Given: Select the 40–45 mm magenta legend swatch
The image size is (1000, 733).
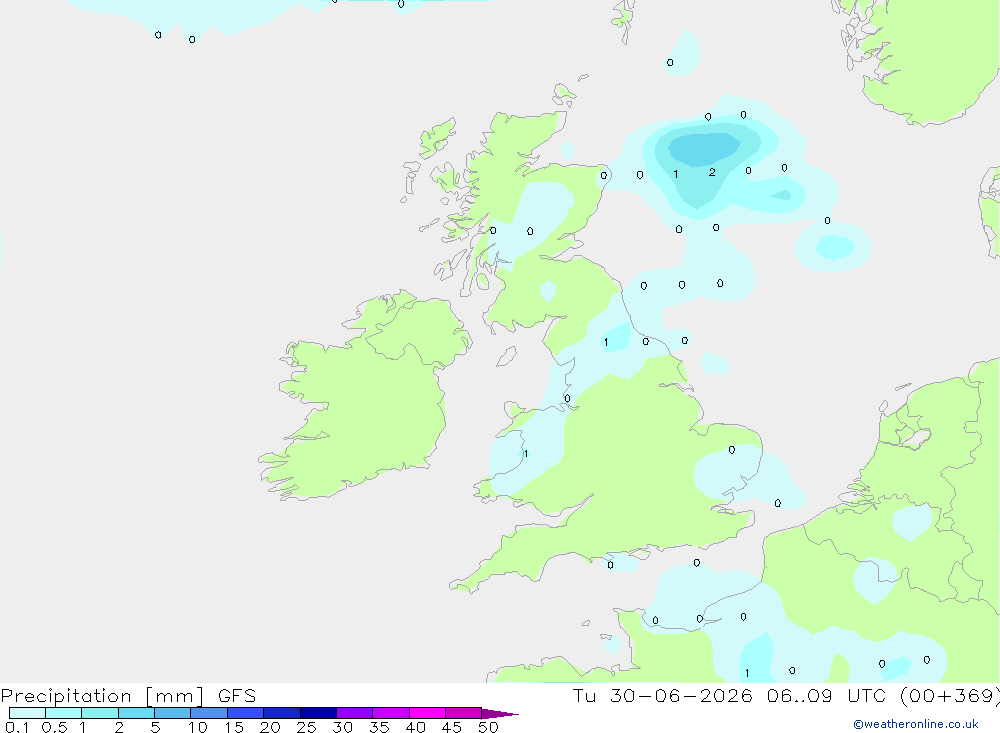Looking at the screenshot, I should tap(427, 713).
